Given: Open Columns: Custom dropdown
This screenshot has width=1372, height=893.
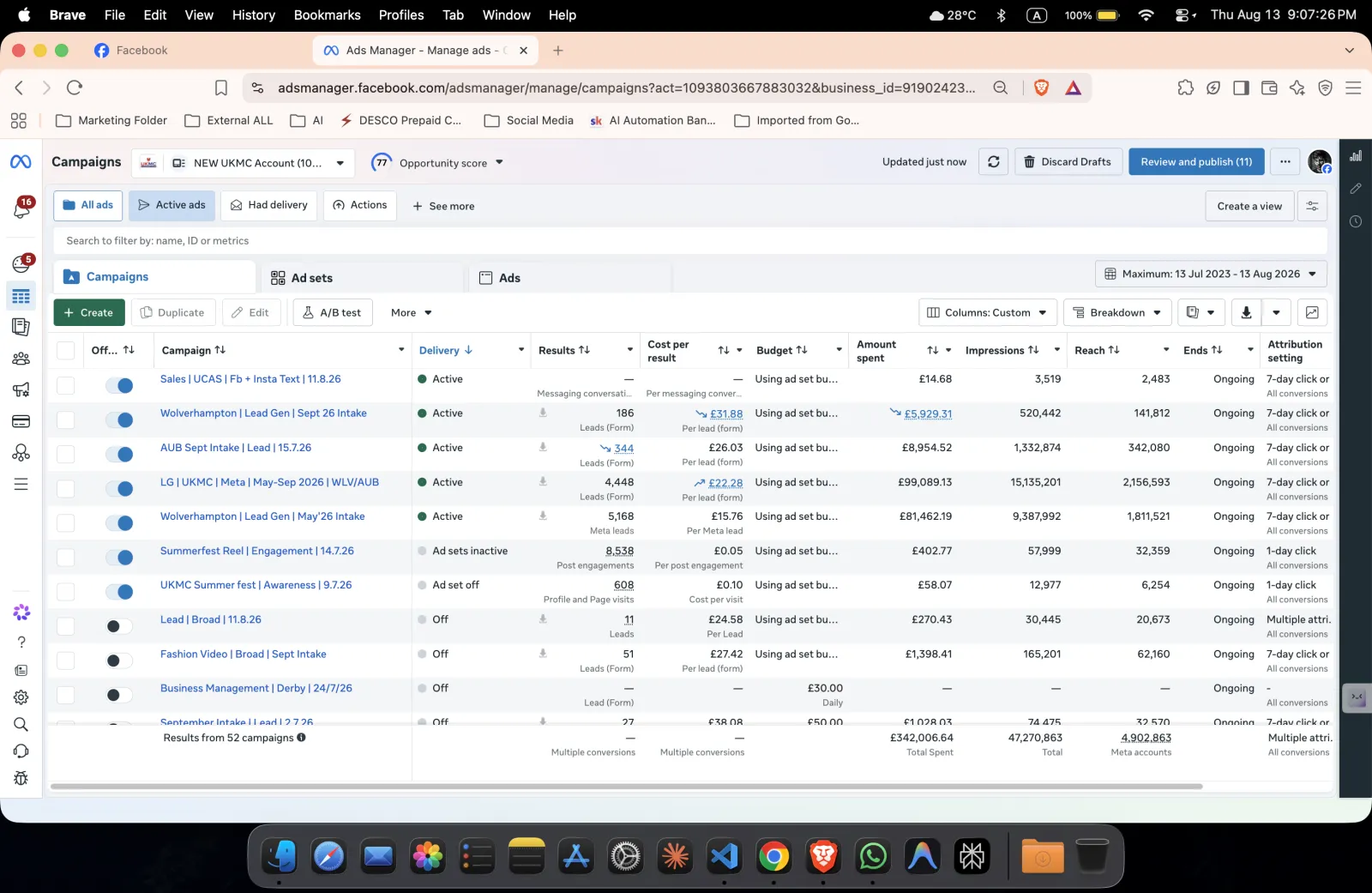Looking at the screenshot, I should [x=987, y=312].
